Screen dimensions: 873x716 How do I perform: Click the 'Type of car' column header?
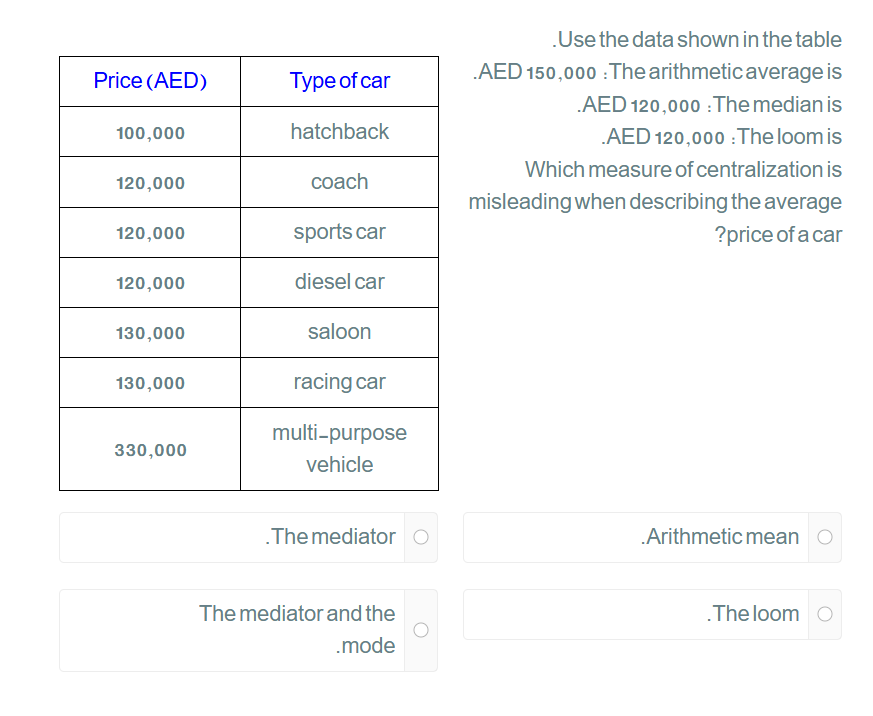coord(339,81)
